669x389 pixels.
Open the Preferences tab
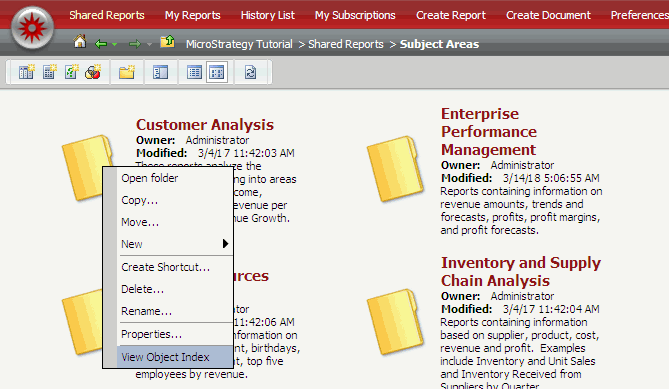[640, 15]
